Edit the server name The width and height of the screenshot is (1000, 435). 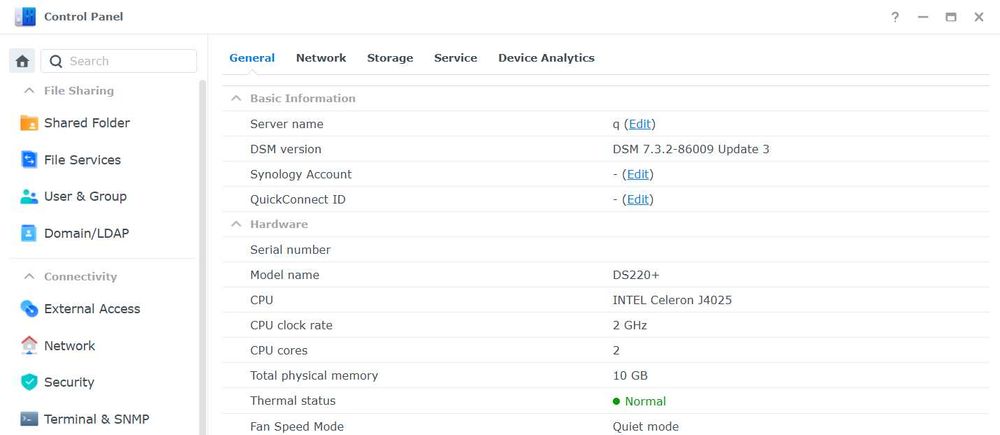pos(640,124)
